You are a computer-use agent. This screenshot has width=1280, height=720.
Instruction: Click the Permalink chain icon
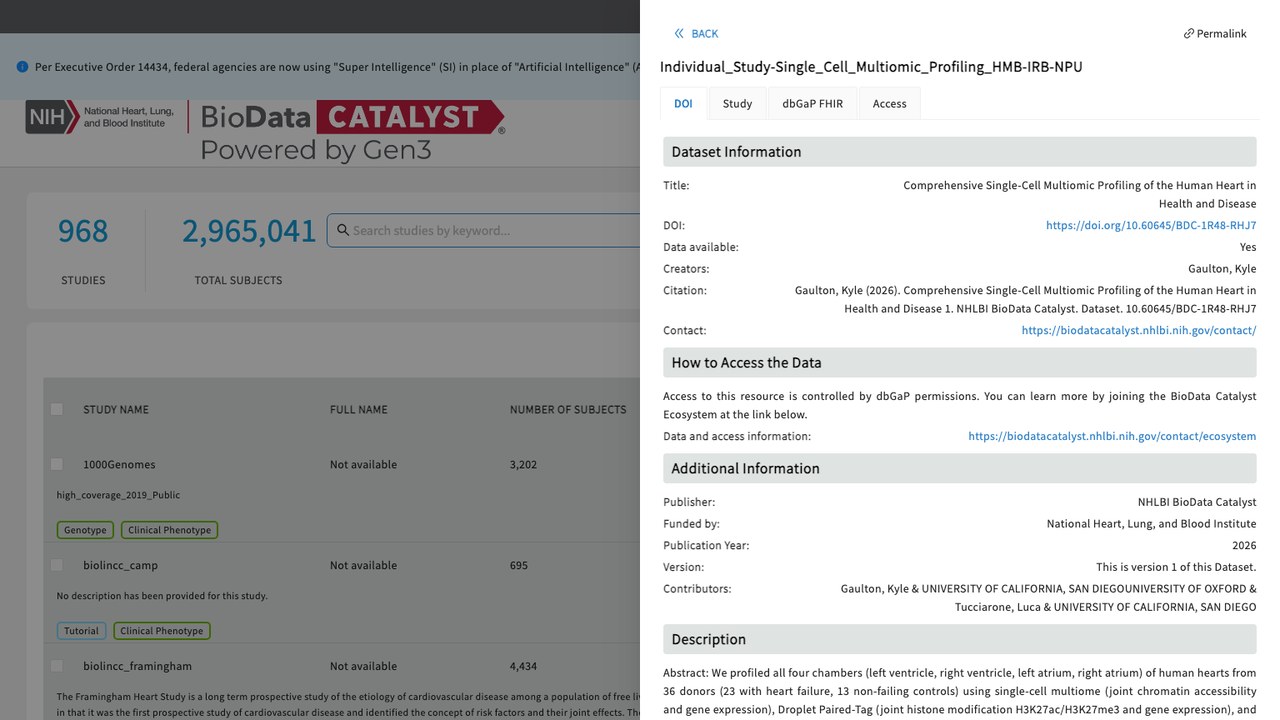pos(1189,34)
